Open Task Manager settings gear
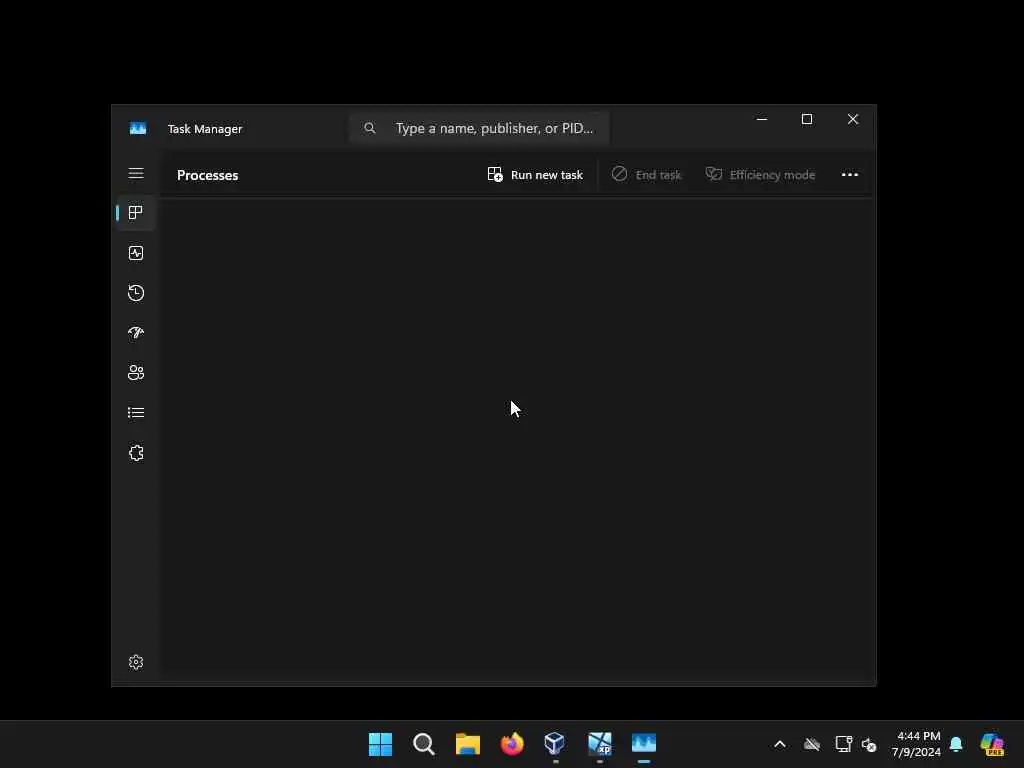Viewport: 1024px width, 768px height. 136,662
